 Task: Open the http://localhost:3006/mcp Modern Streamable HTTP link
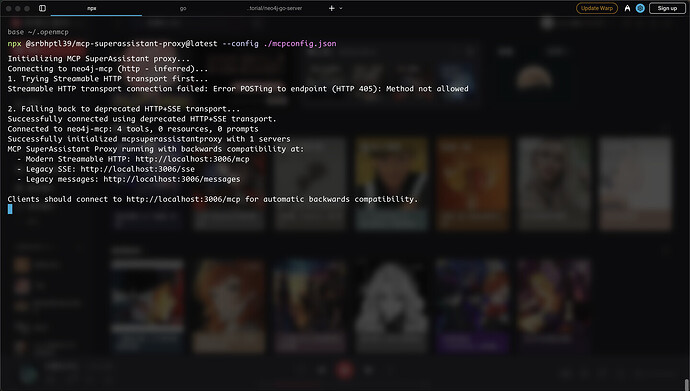[192, 159]
